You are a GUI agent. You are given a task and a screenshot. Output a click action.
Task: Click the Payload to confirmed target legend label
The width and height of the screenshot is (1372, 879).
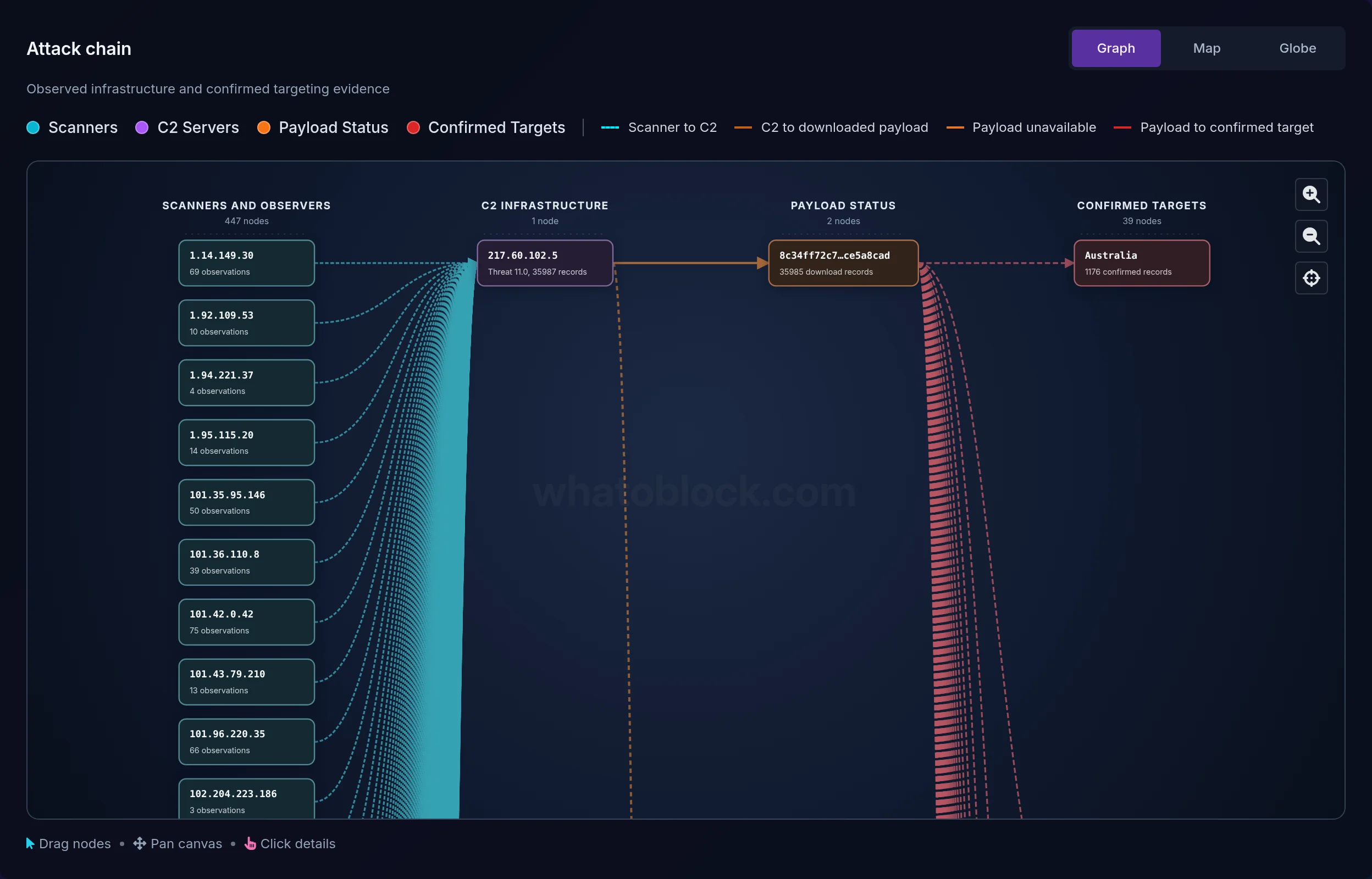[1226, 127]
